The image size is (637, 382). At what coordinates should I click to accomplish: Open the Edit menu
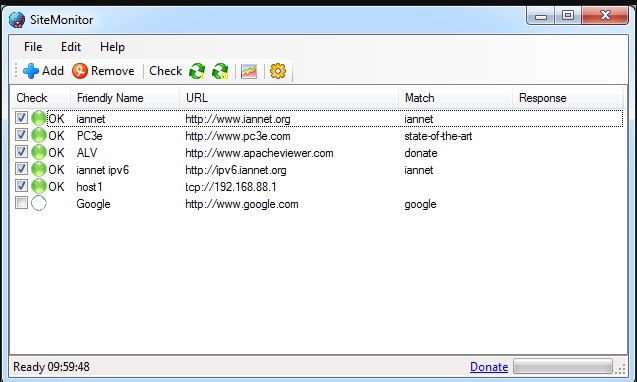pyautogui.click(x=71, y=47)
